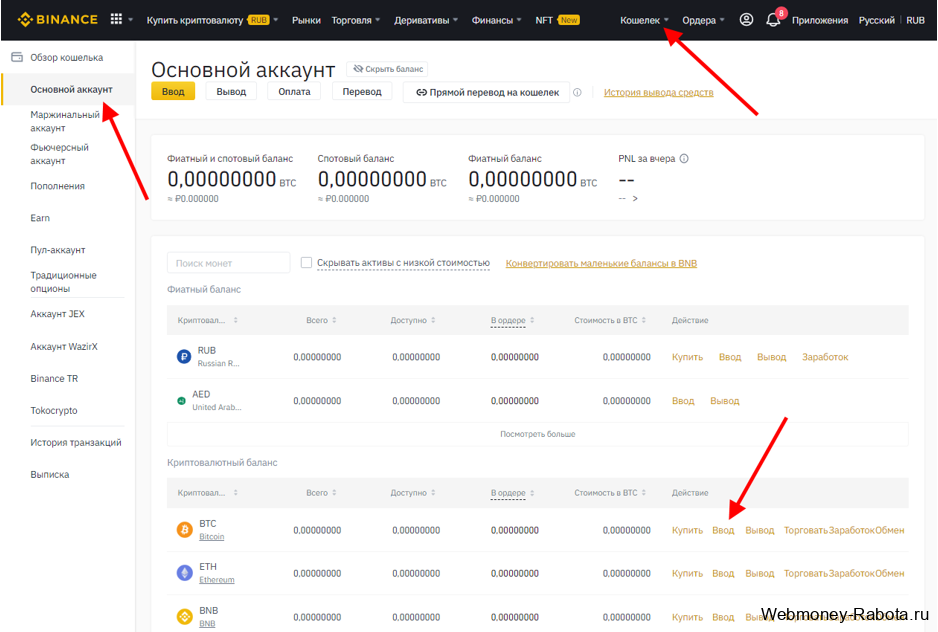The width and height of the screenshot is (938, 632).
Task: Open История вывода средств link
Action: click(658, 92)
